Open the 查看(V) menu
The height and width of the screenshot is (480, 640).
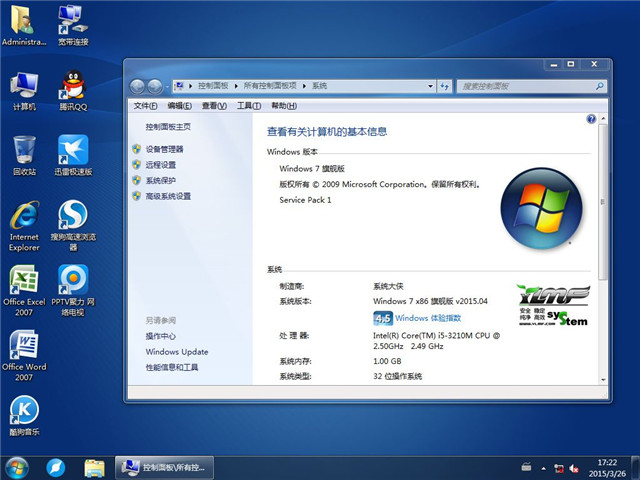point(214,106)
